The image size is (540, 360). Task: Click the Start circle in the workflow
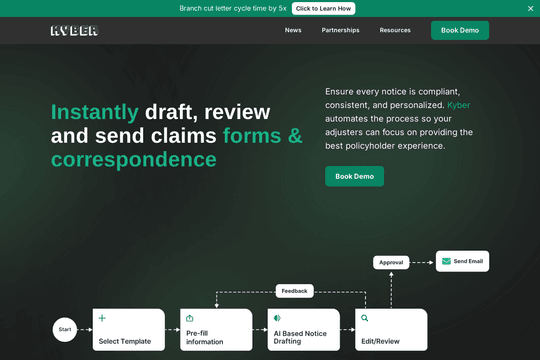tap(65, 330)
